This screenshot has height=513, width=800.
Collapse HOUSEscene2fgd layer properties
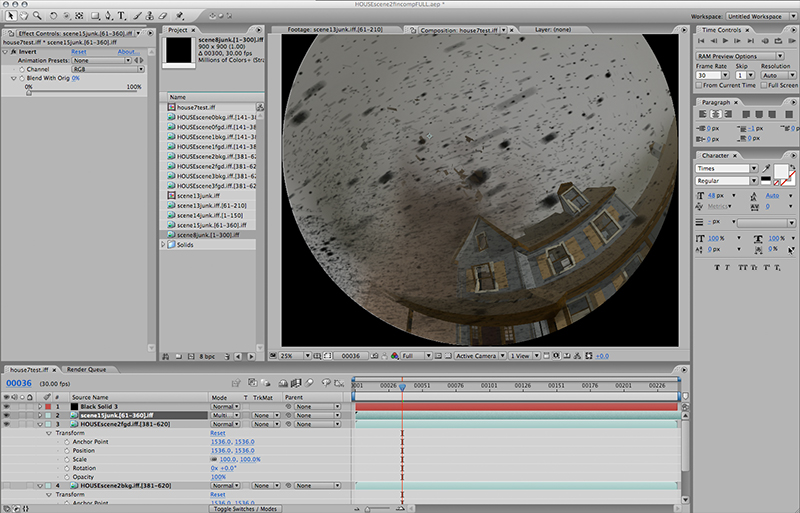(x=40, y=424)
